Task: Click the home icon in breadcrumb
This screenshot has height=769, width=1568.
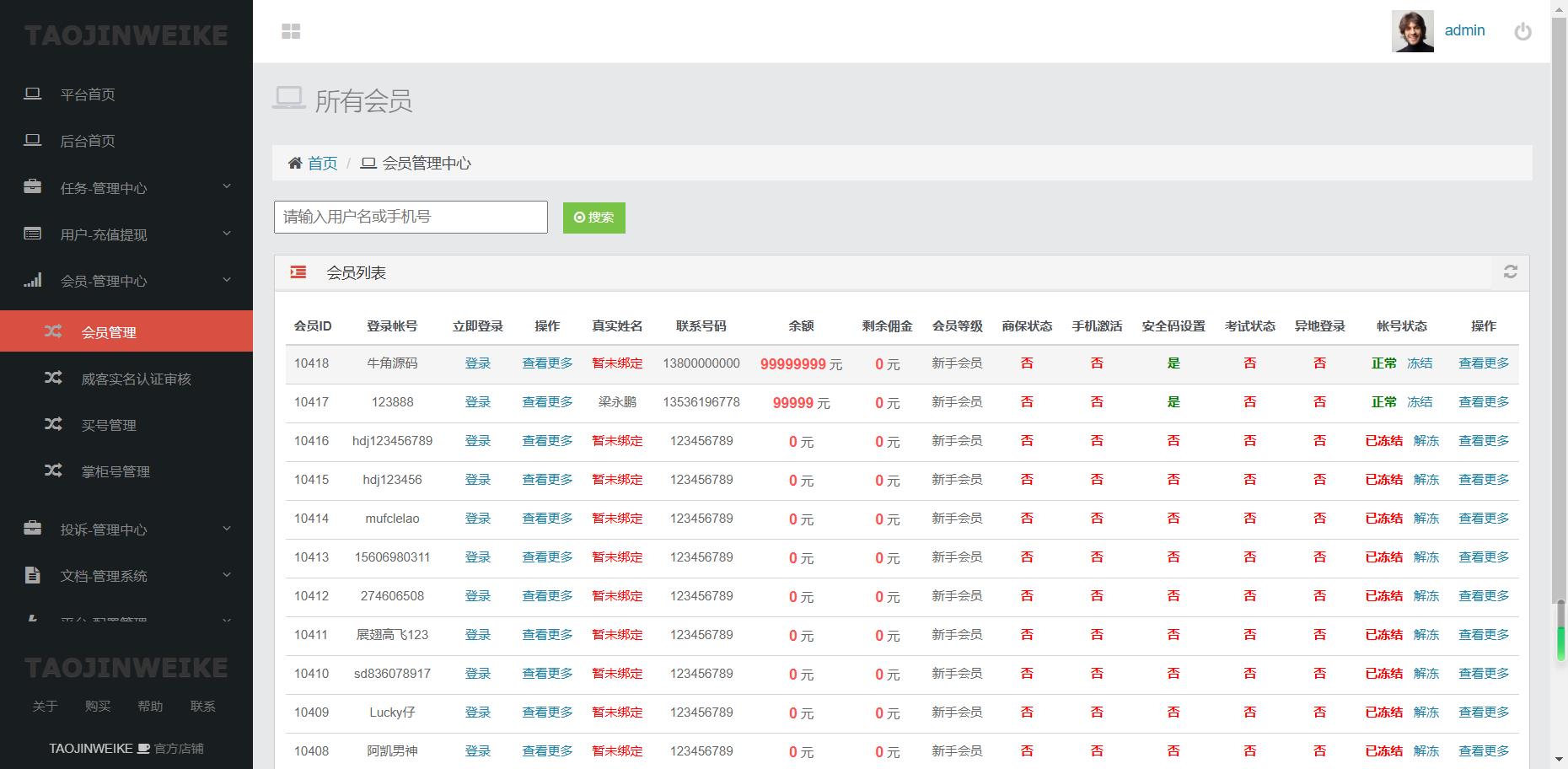Action: point(295,163)
